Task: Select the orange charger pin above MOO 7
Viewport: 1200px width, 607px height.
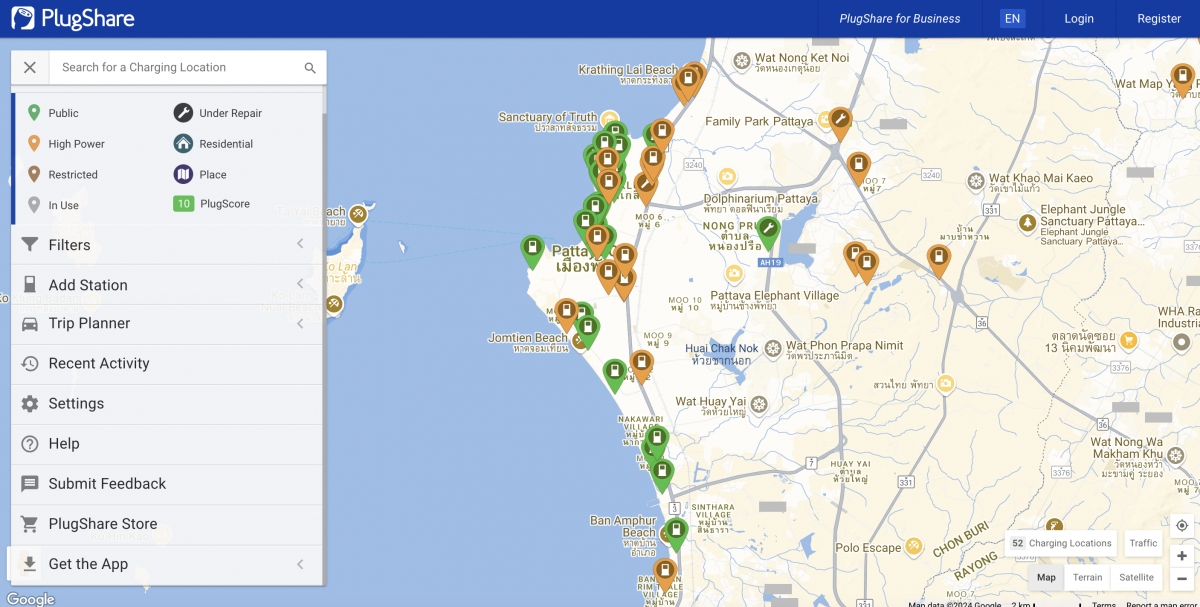Action: (x=858, y=167)
